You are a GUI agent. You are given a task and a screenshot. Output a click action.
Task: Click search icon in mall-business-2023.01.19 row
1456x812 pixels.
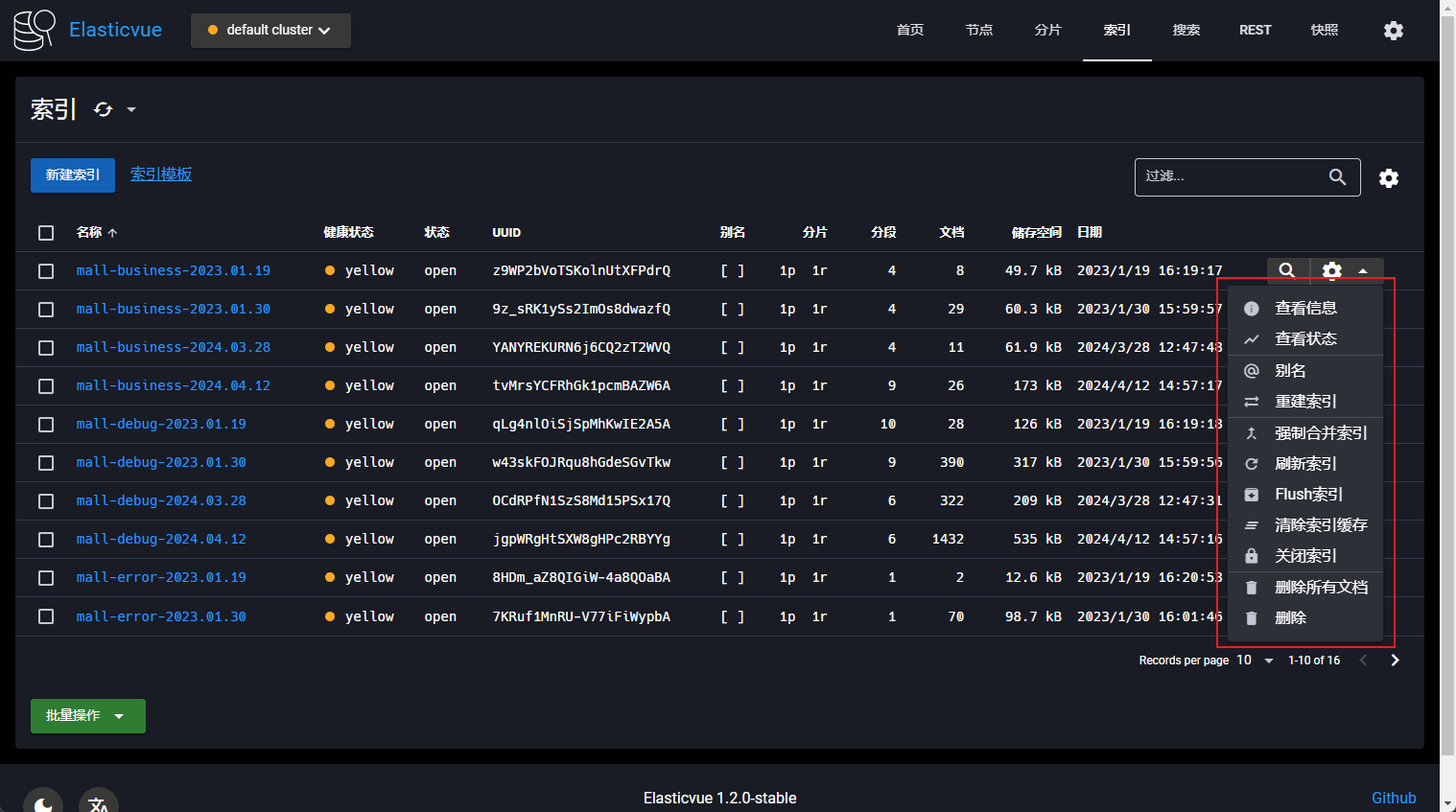tap(1286, 271)
